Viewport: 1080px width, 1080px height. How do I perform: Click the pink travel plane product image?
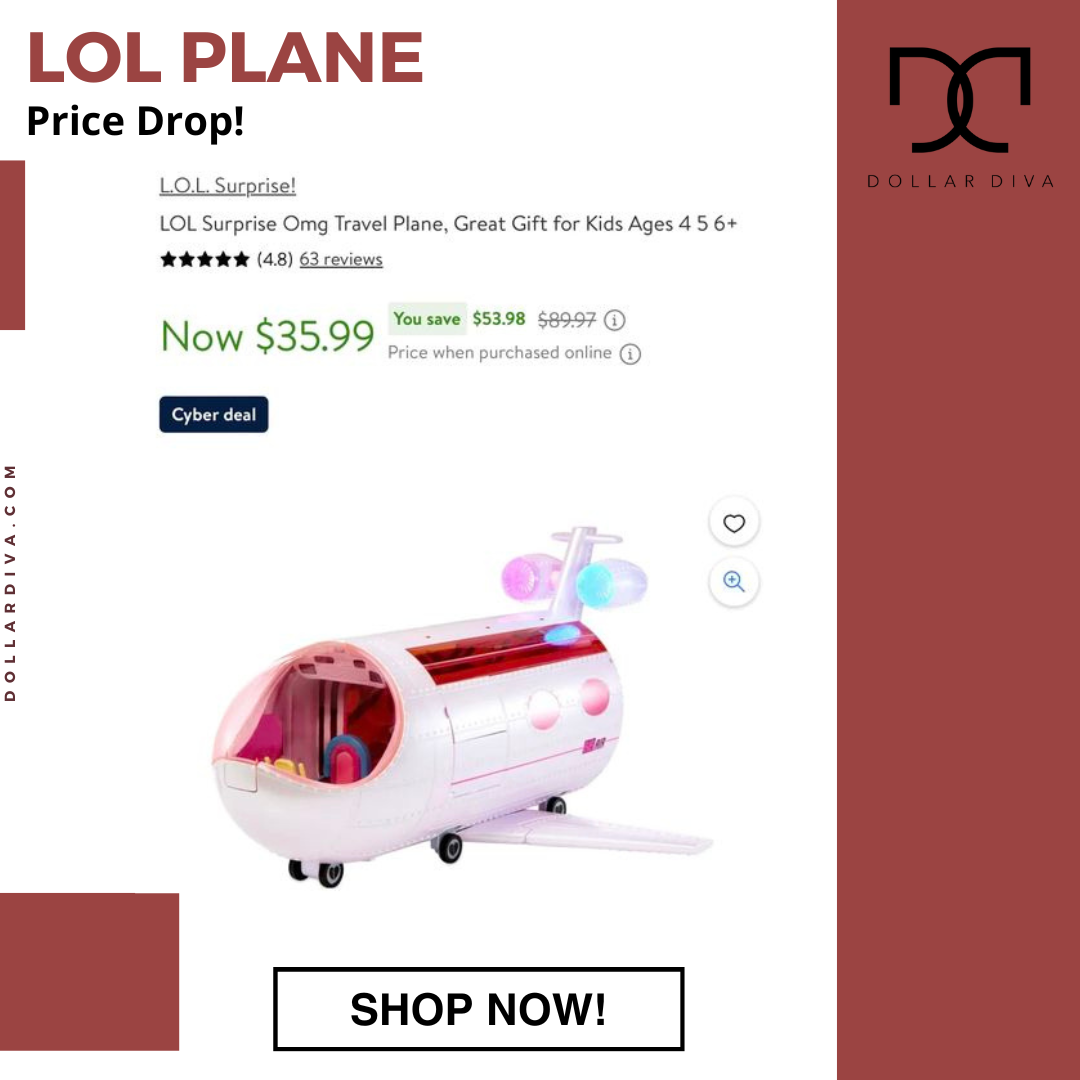click(461, 708)
